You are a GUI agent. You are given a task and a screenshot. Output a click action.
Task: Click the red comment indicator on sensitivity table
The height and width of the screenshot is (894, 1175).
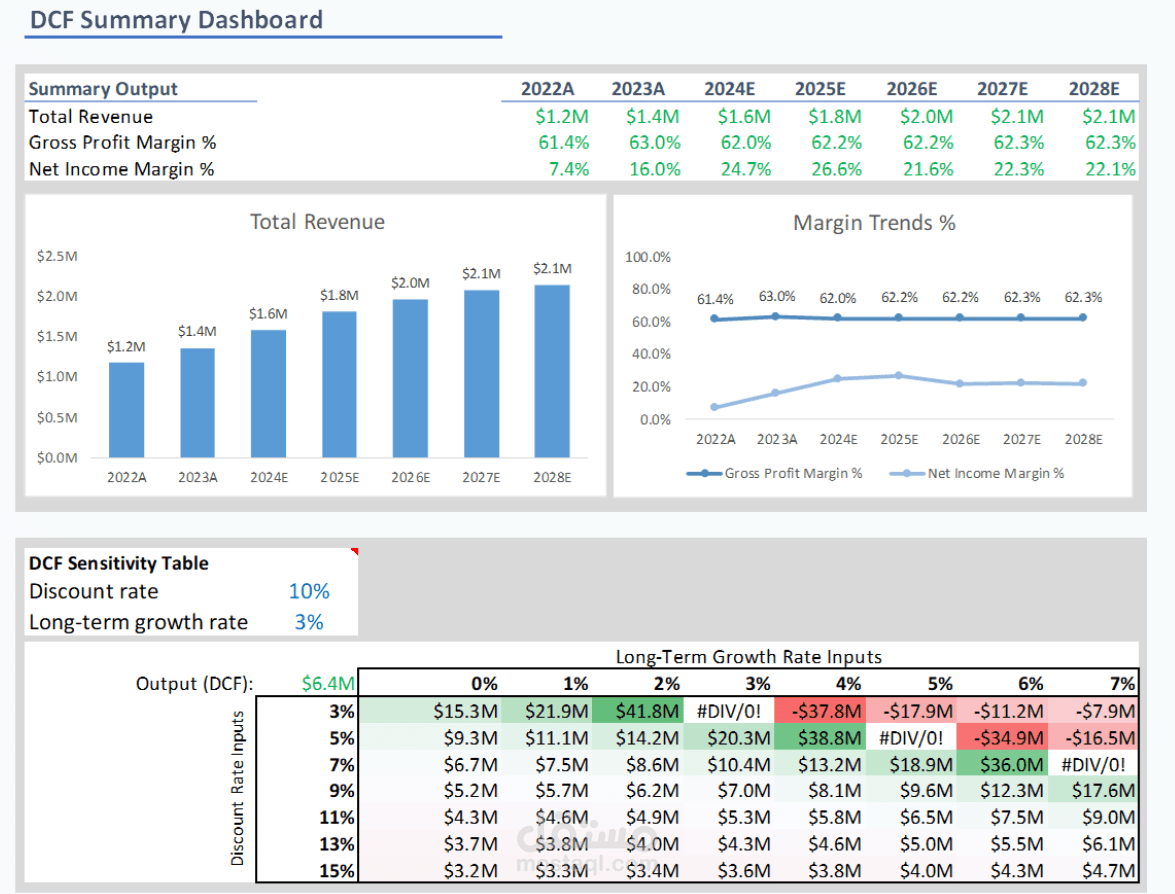pos(354,552)
